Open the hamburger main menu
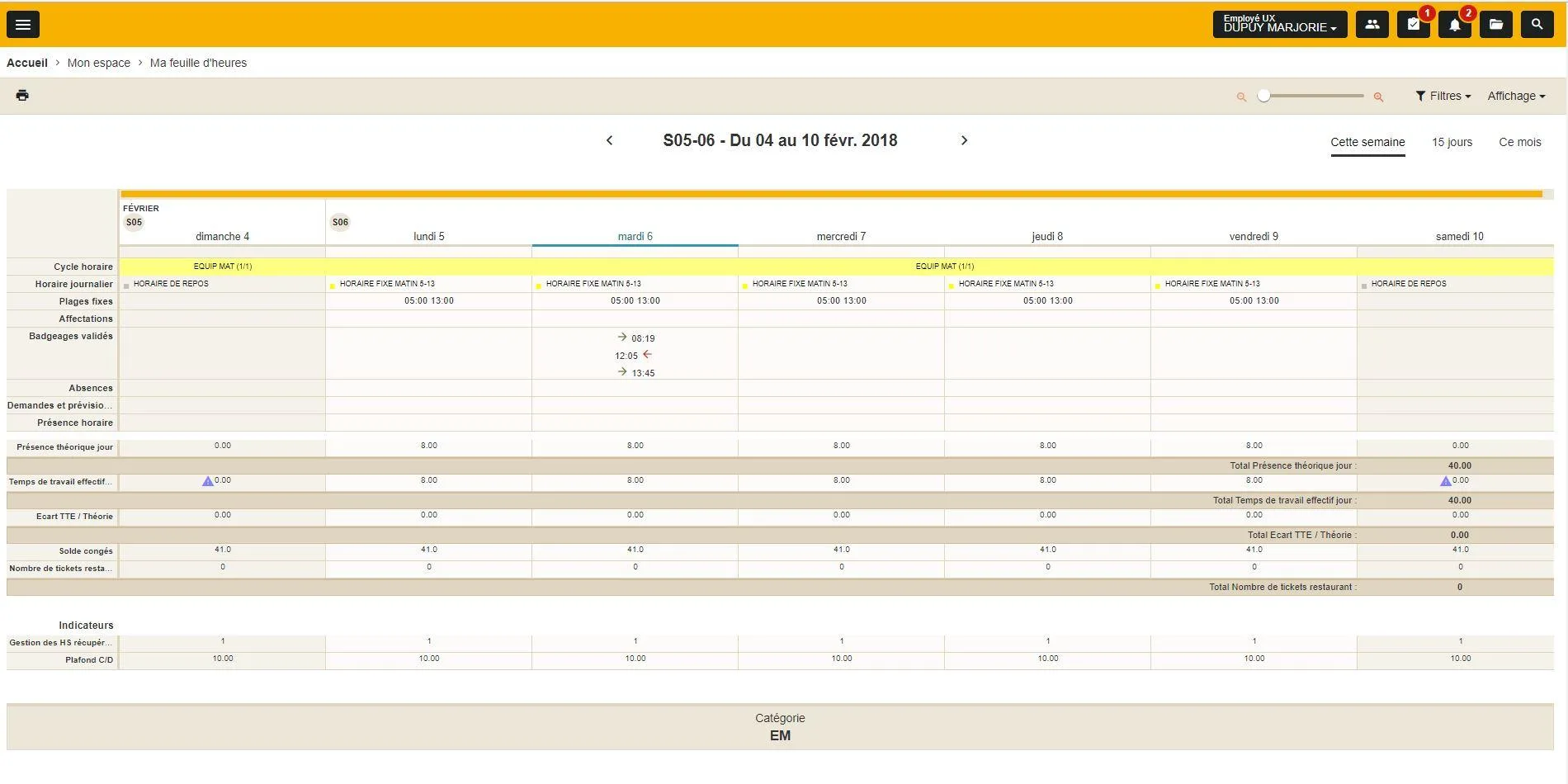Viewport: 1568px width, 784px height. tap(23, 25)
